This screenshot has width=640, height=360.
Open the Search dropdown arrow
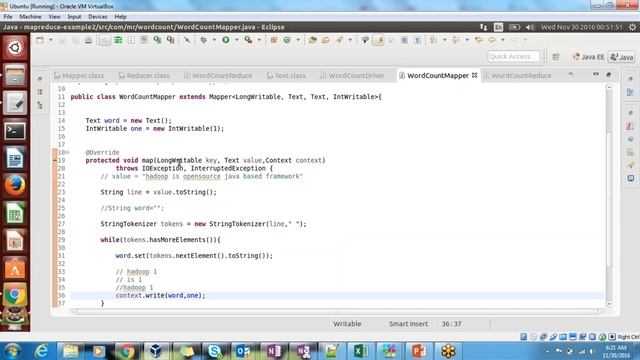pyautogui.click(x=350, y=40)
